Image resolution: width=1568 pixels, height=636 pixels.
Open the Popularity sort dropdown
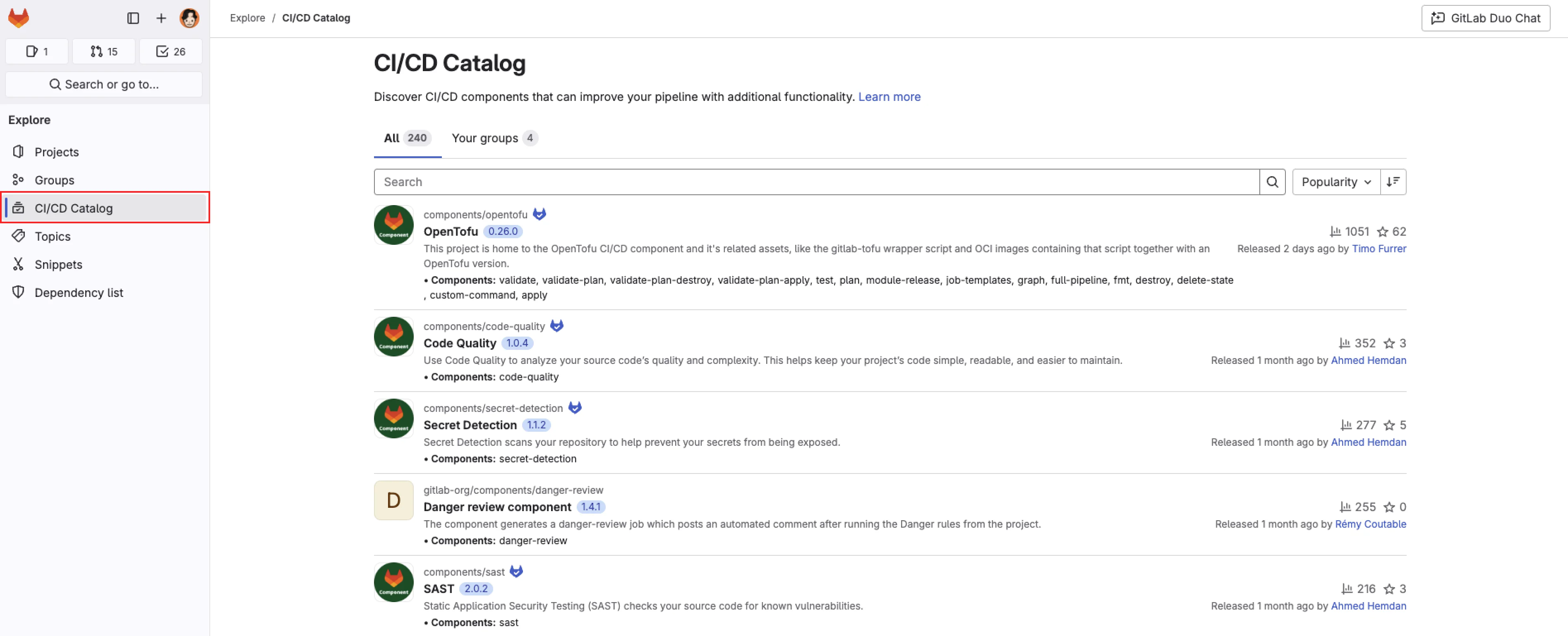(1335, 182)
